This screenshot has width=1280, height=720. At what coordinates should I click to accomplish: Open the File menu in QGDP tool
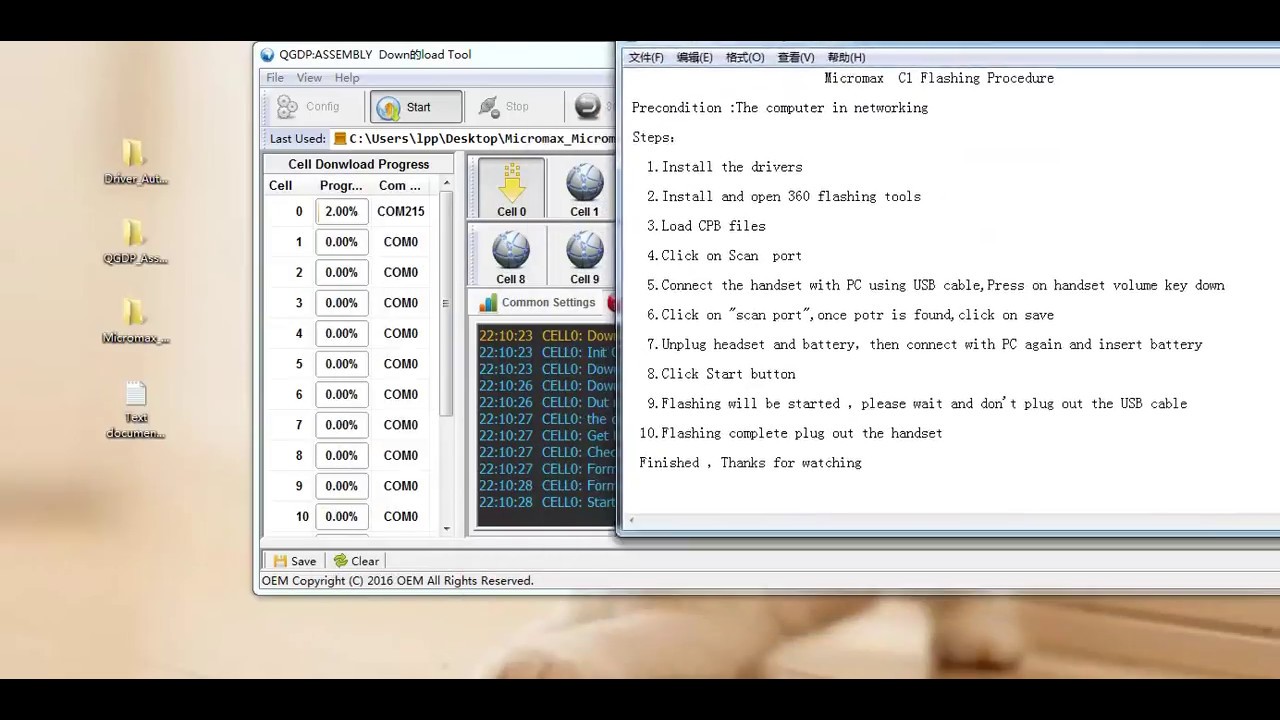click(275, 78)
